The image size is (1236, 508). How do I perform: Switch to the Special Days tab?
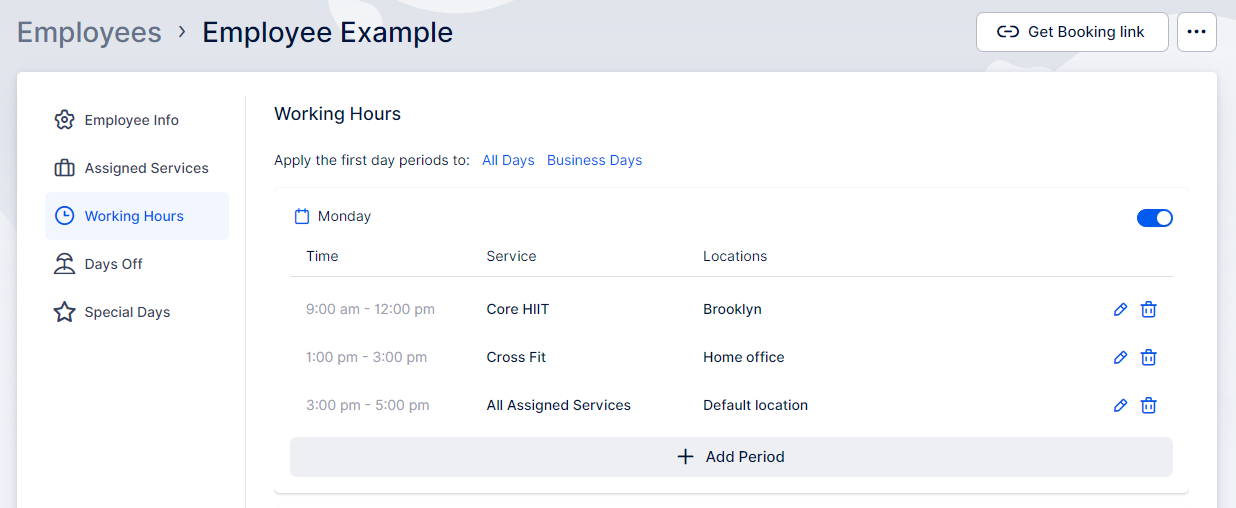coord(137,312)
